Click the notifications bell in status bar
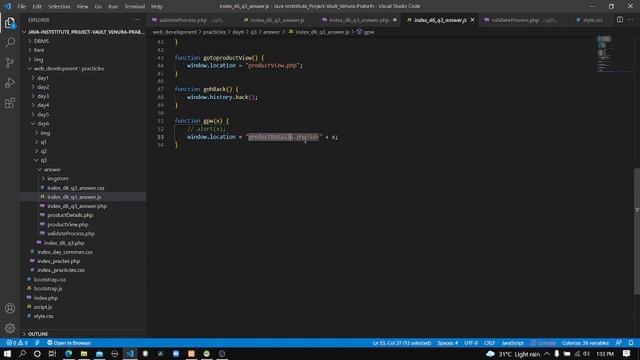This screenshot has height=360, width=640. tap(631, 343)
